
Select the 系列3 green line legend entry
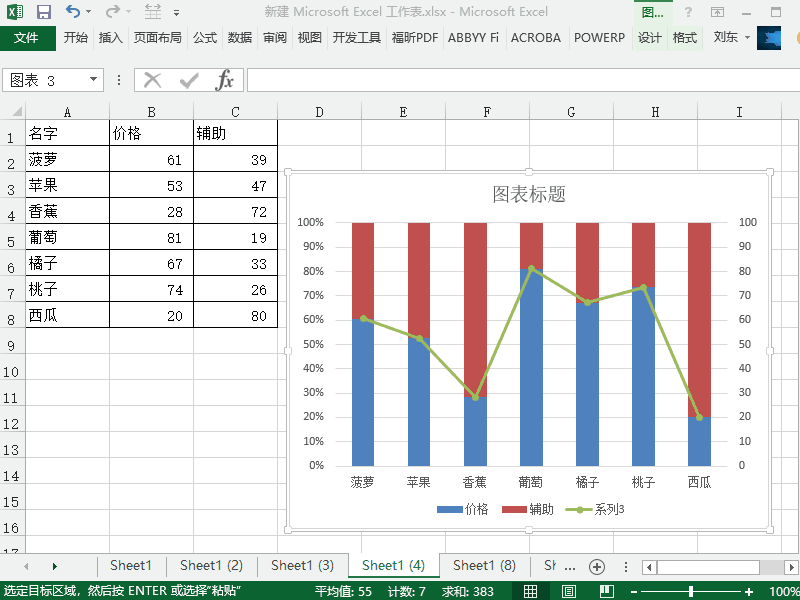click(x=595, y=509)
